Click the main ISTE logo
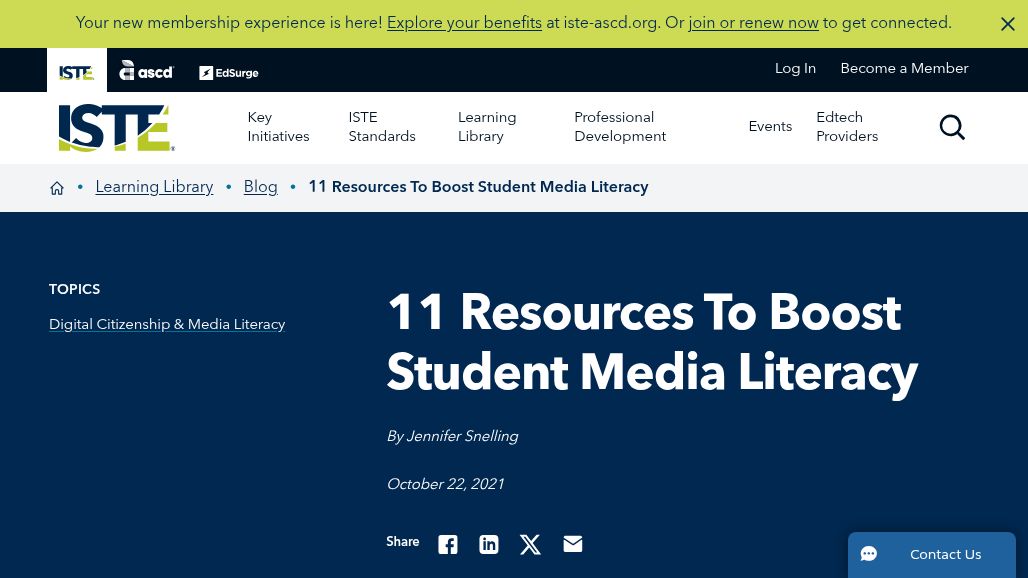Screen dimensions: 1028x578 pyautogui.click(x=116, y=128)
